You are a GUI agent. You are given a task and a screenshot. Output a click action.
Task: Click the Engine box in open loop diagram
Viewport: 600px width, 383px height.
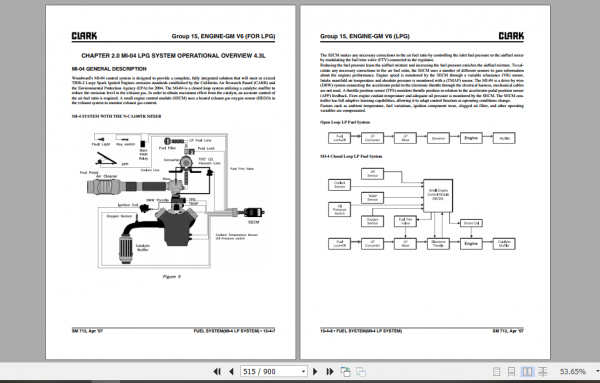coord(471,138)
